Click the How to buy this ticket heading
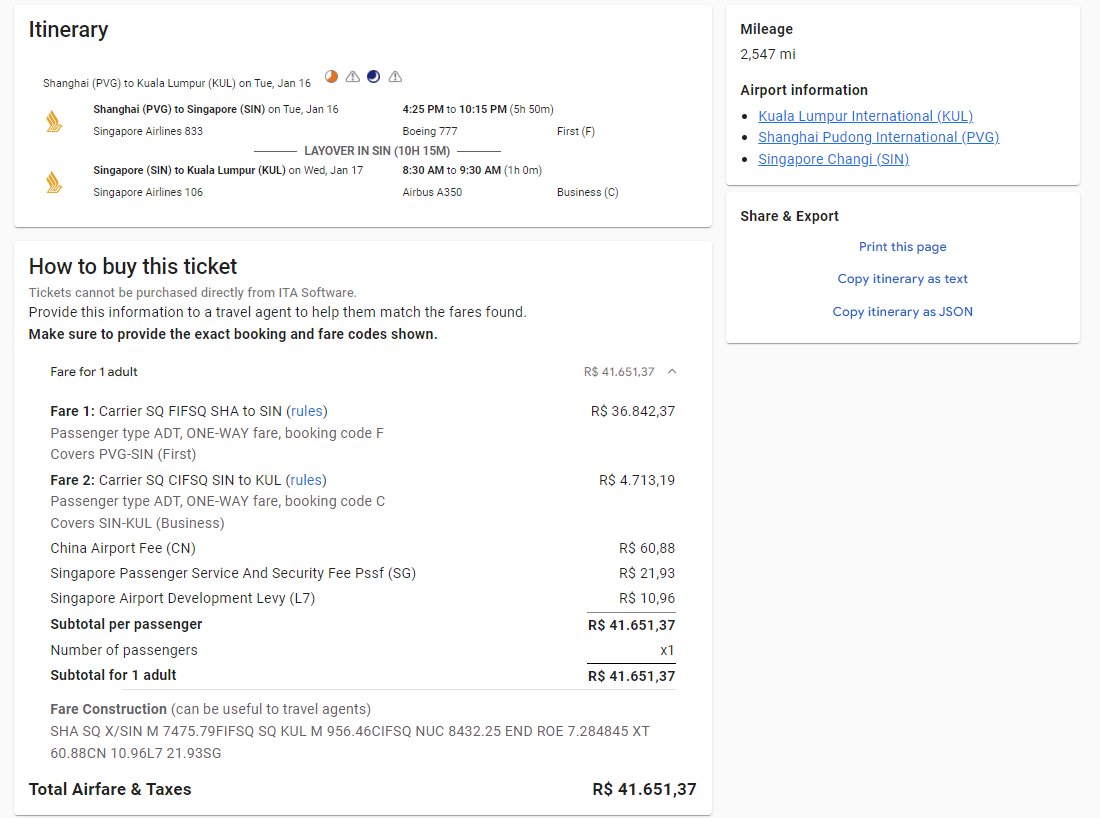The width and height of the screenshot is (1100, 818). point(133,267)
